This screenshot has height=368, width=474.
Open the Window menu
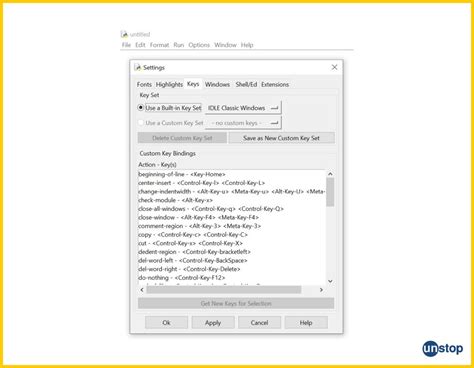(x=225, y=45)
